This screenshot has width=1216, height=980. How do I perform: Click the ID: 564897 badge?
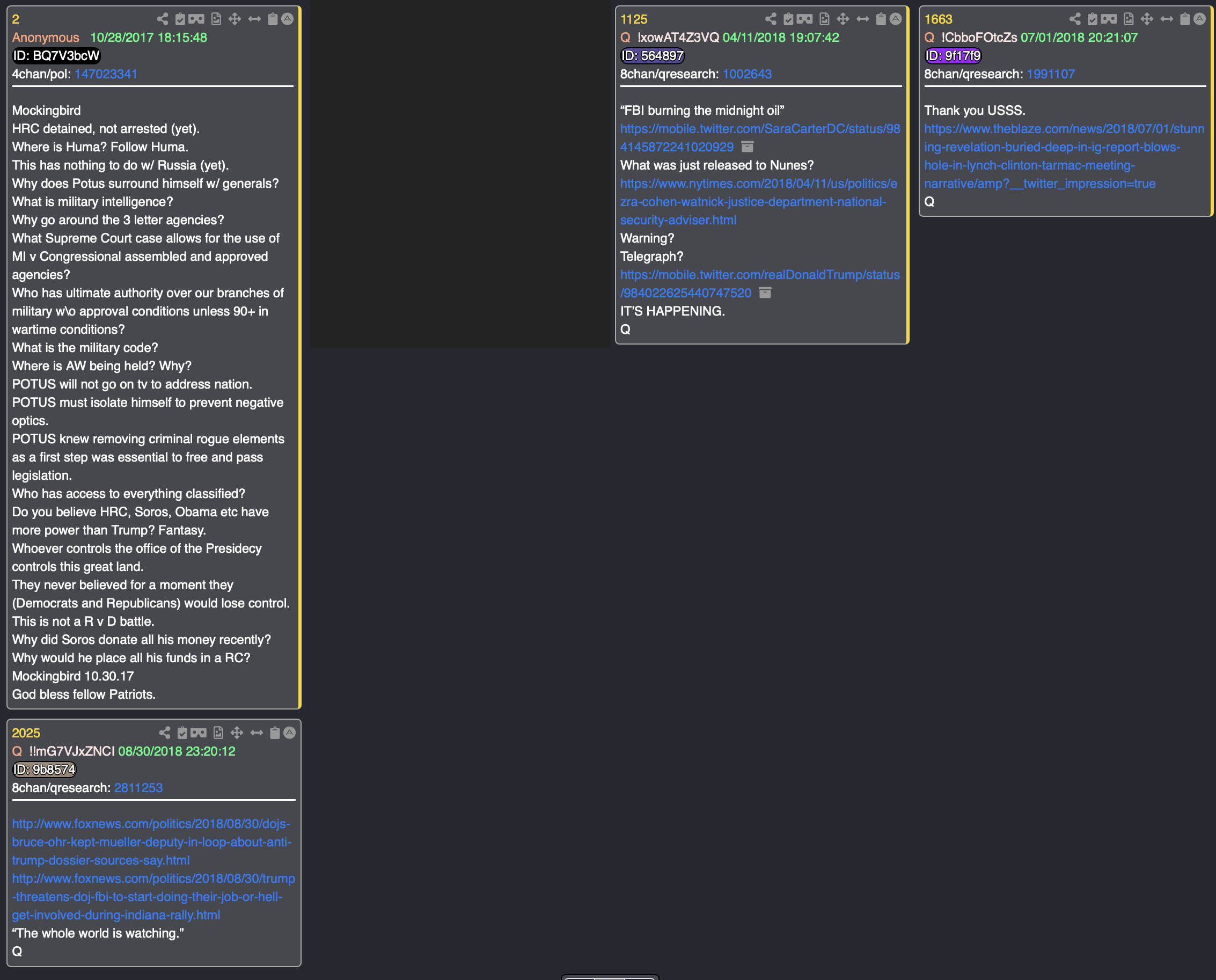point(652,56)
